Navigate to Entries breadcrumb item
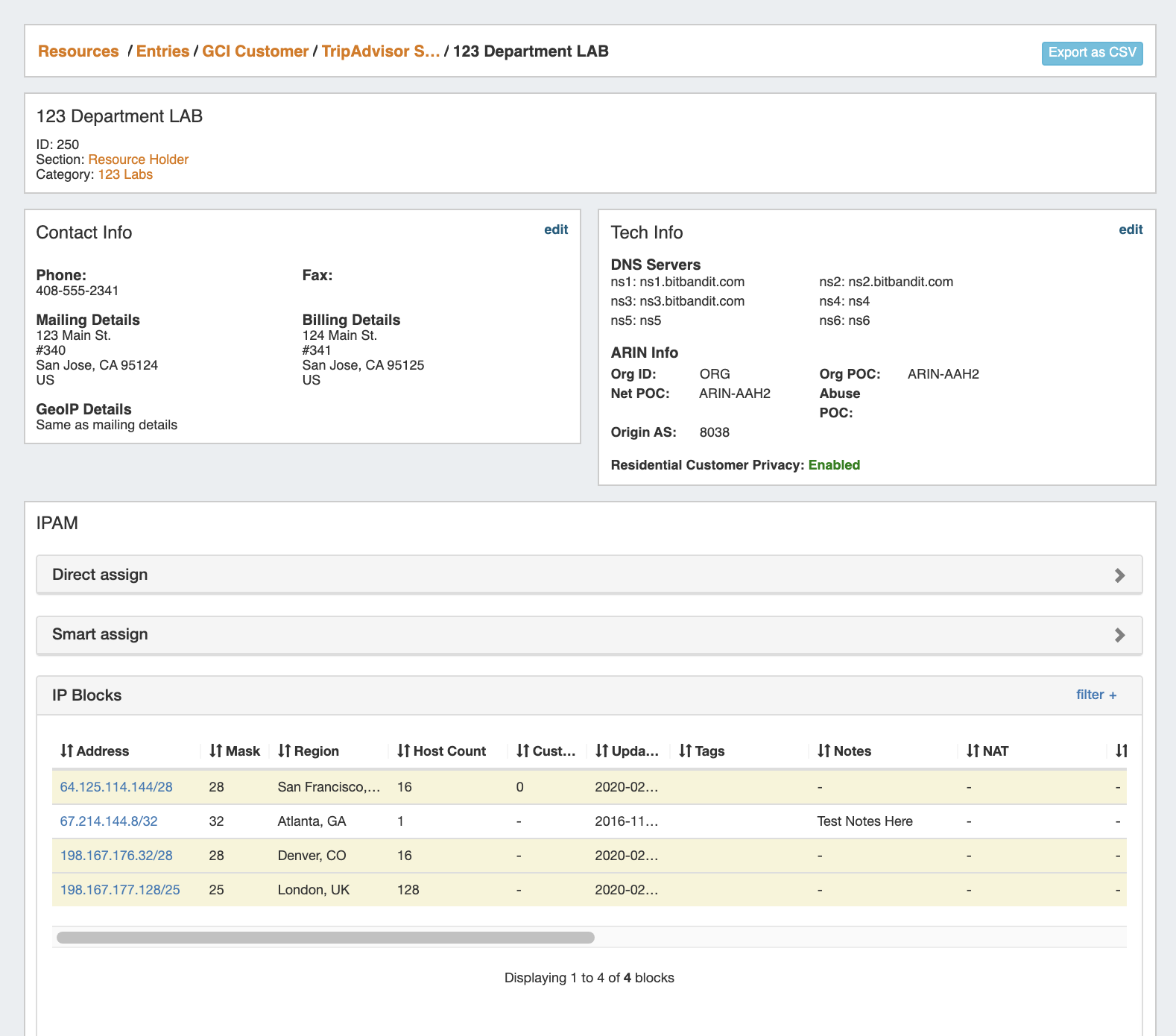The image size is (1176, 1036). click(x=162, y=51)
